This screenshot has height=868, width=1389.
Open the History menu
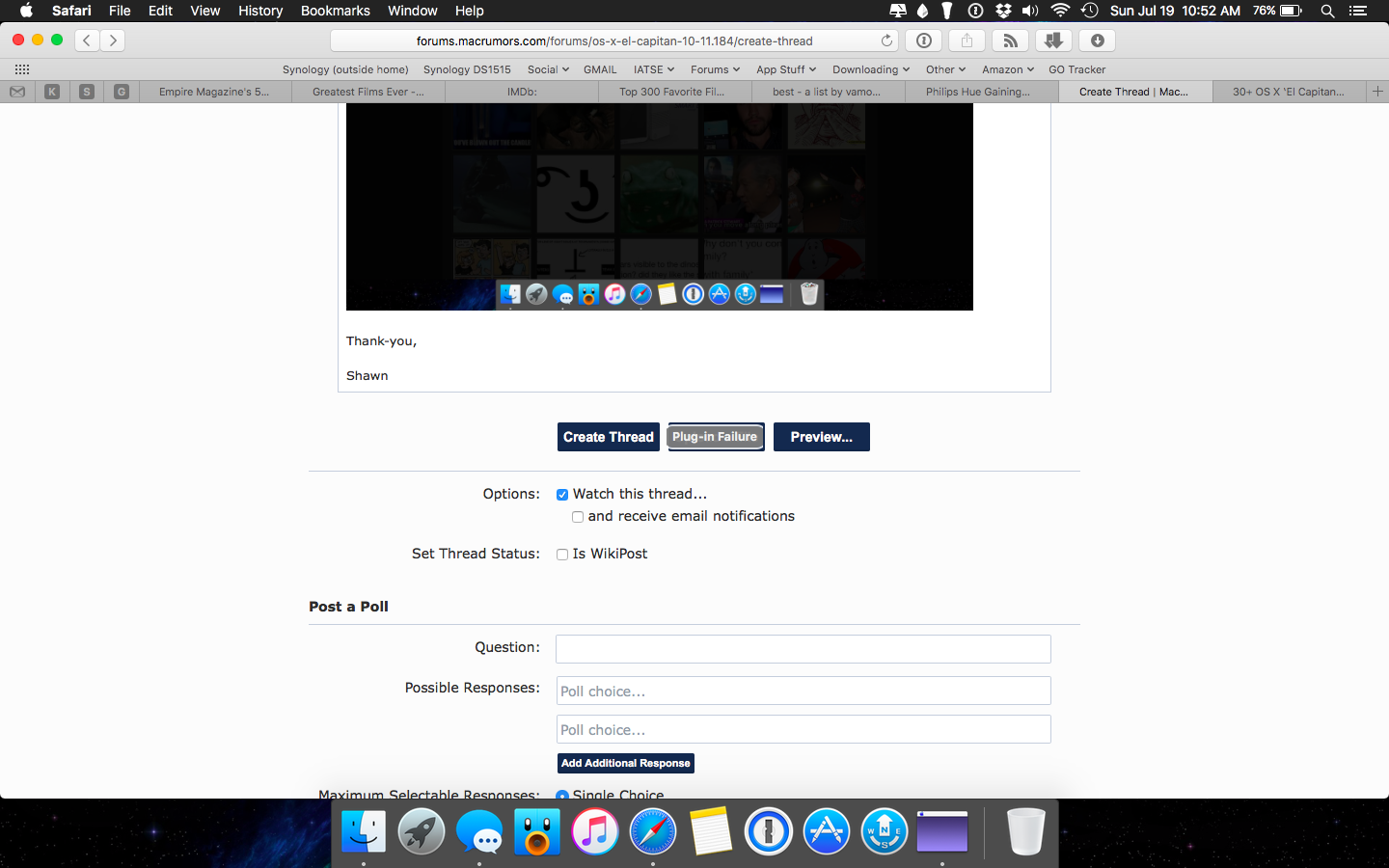(x=260, y=11)
